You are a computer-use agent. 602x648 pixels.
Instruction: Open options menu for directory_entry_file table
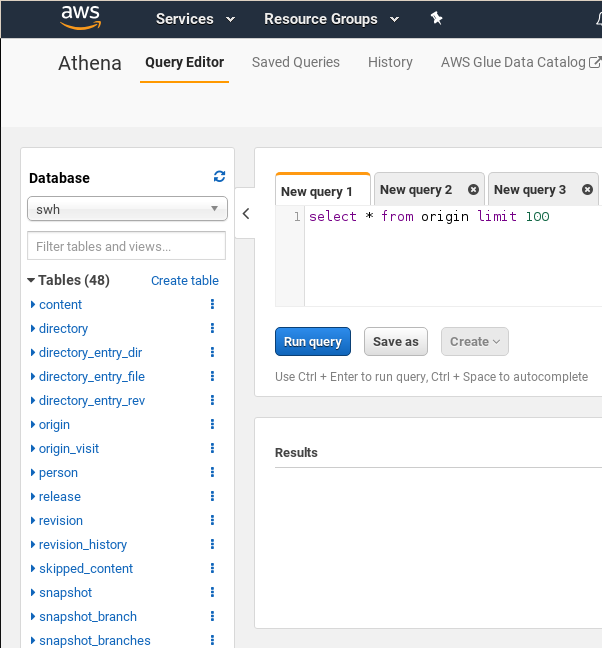(212, 376)
